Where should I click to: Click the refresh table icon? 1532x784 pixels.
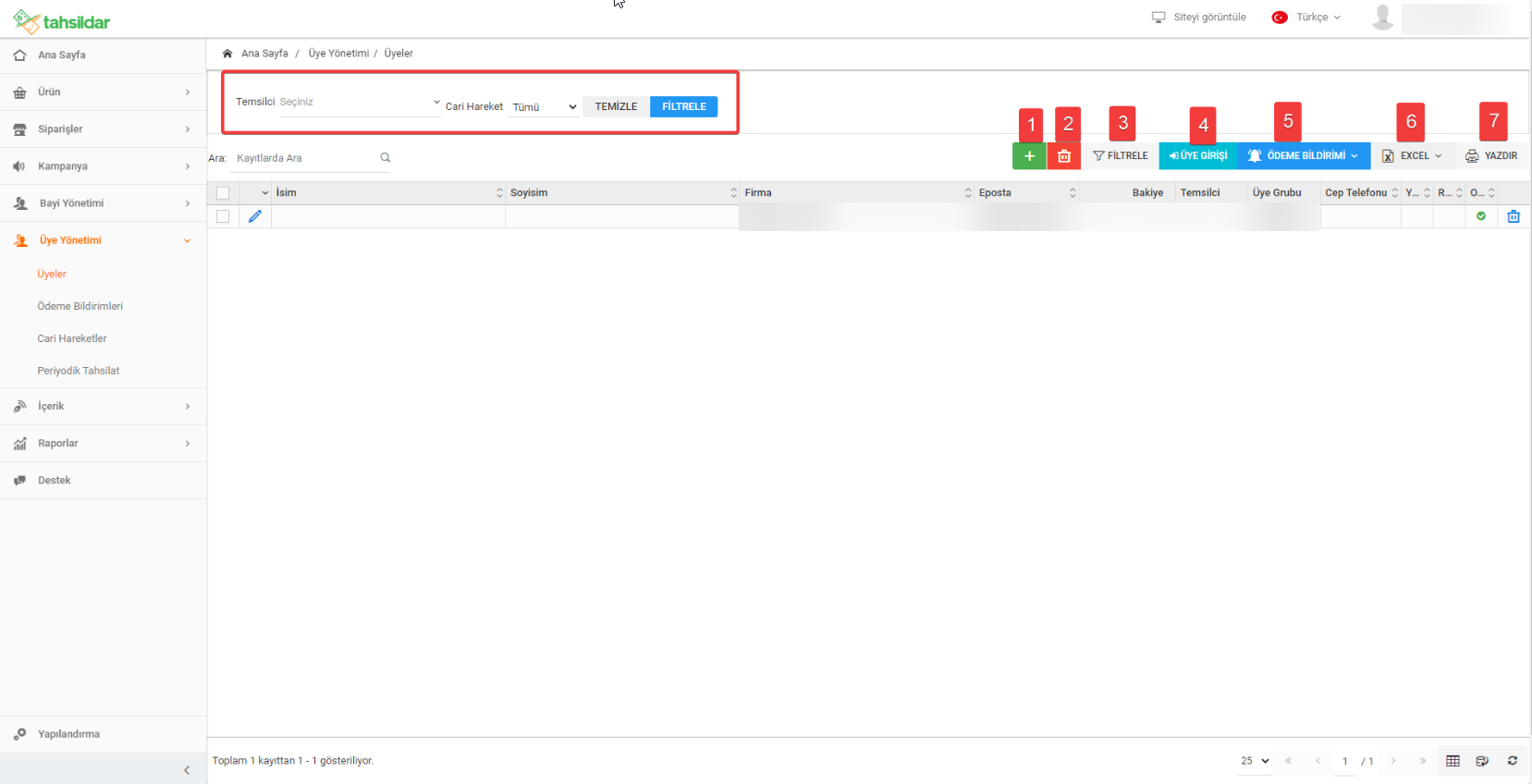pyautogui.click(x=1513, y=761)
